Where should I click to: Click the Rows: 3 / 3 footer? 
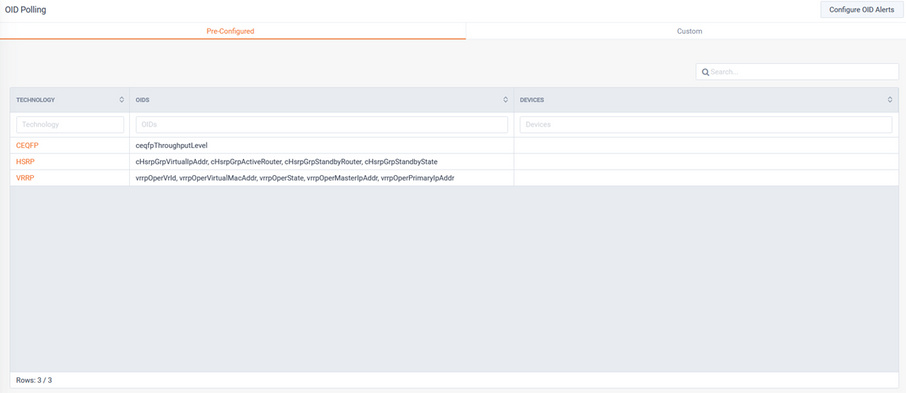(34, 380)
